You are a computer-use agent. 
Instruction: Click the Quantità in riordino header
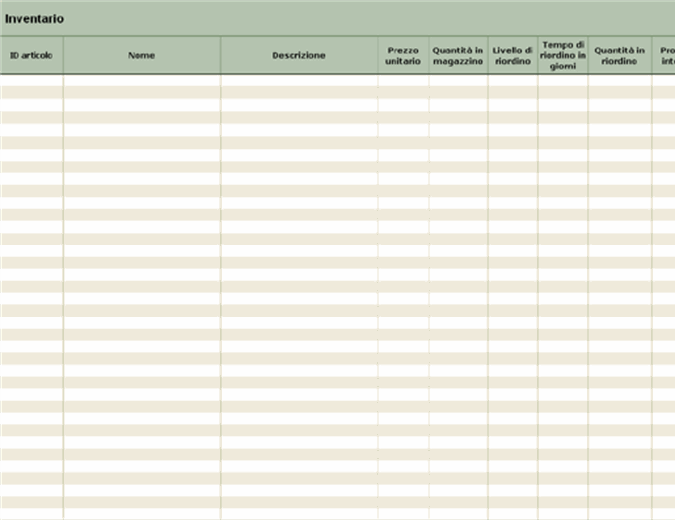coord(620,56)
